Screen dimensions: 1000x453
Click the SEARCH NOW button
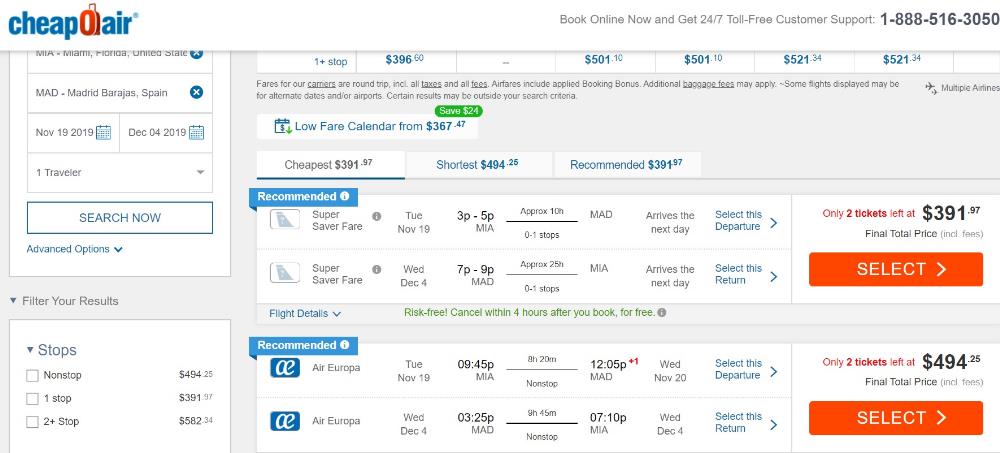click(120, 218)
